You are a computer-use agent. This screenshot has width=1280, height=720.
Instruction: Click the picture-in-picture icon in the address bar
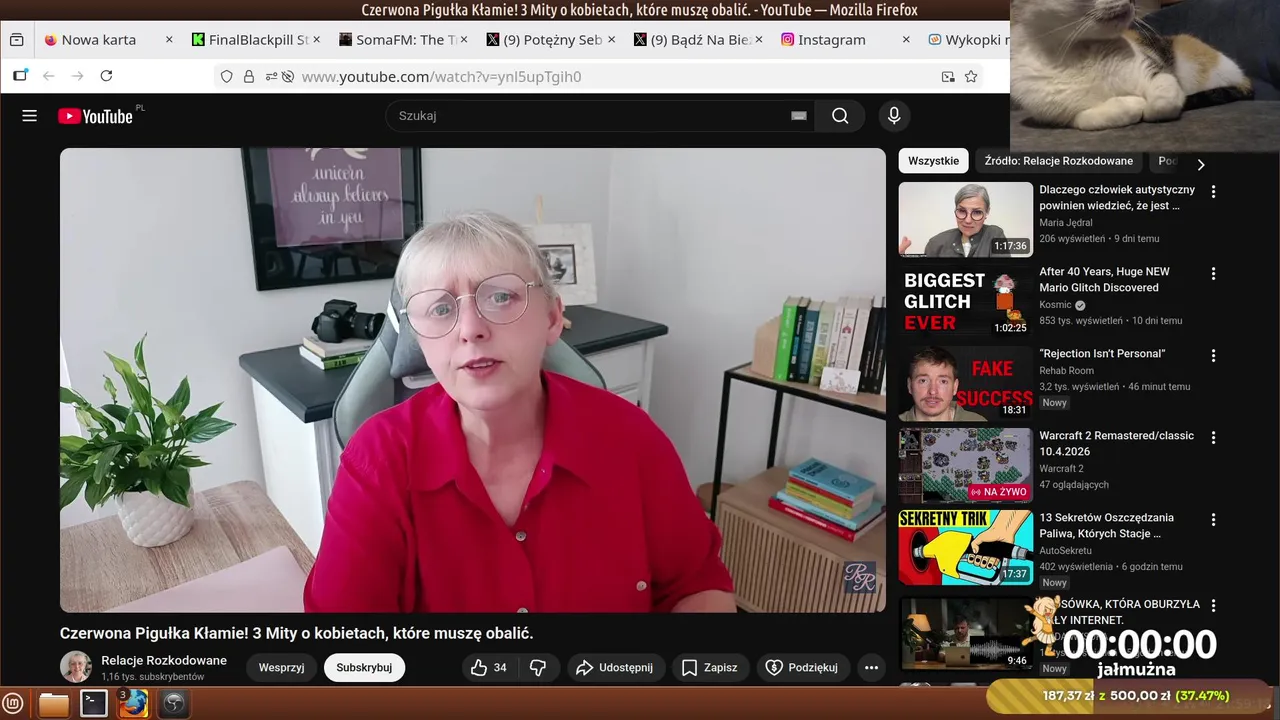(948, 76)
